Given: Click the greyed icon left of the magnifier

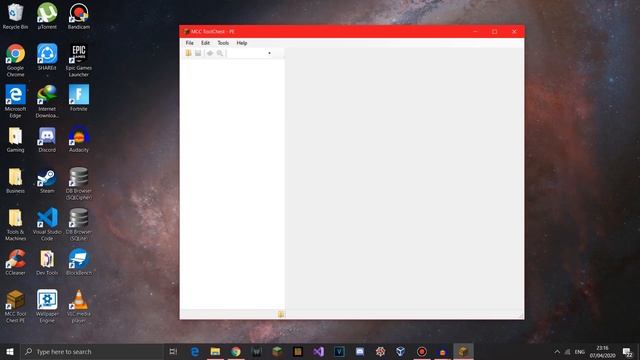Looking at the screenshot, I should [210, 53].
